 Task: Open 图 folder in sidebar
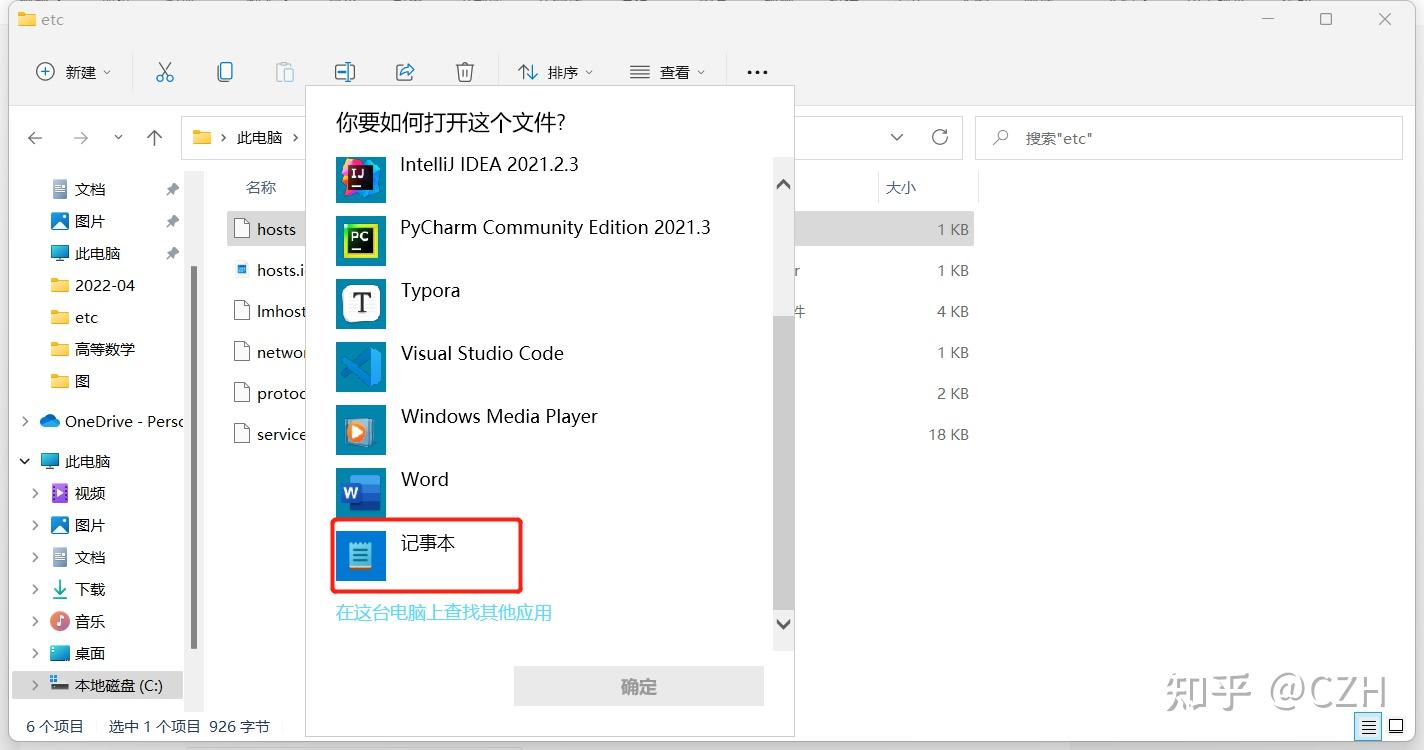pyautogui.click(x=82, y=381)
